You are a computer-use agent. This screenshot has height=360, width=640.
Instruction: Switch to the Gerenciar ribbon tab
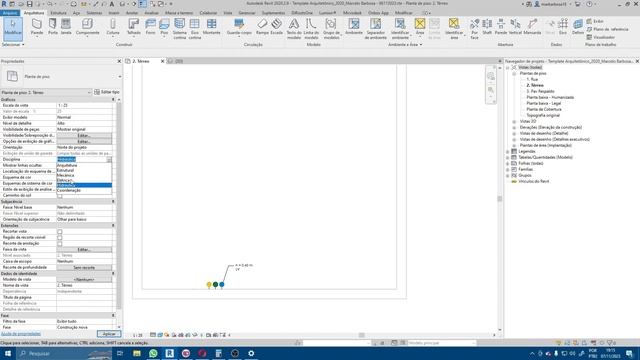tap(247, 13)
